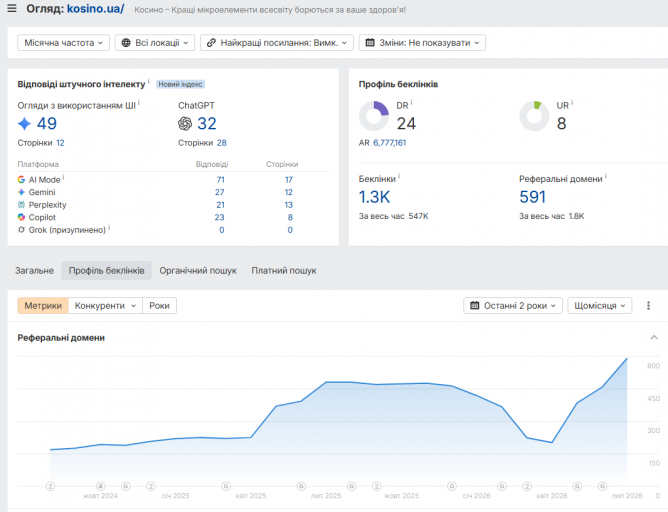
Task: Click info icon next to Беклінки
Action: click(x=399, y=175)
